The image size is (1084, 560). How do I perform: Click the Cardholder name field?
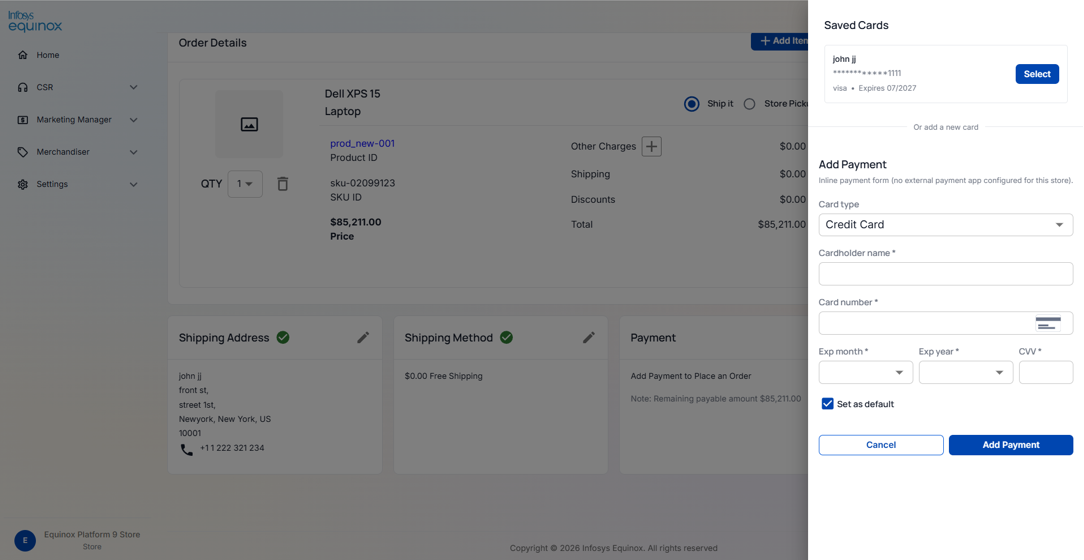pyautogui.click(x=946, y=274)
